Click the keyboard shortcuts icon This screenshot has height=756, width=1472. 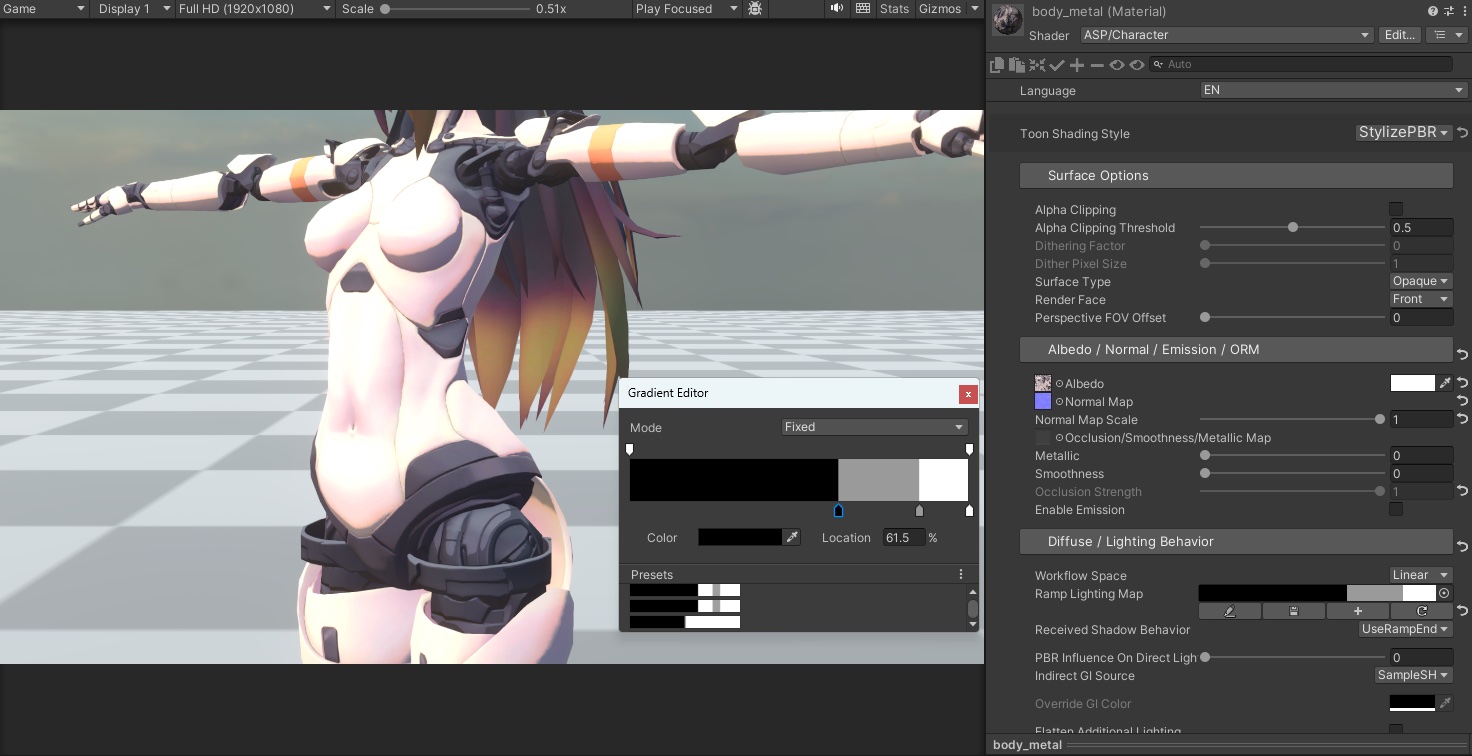pos(863,9)
